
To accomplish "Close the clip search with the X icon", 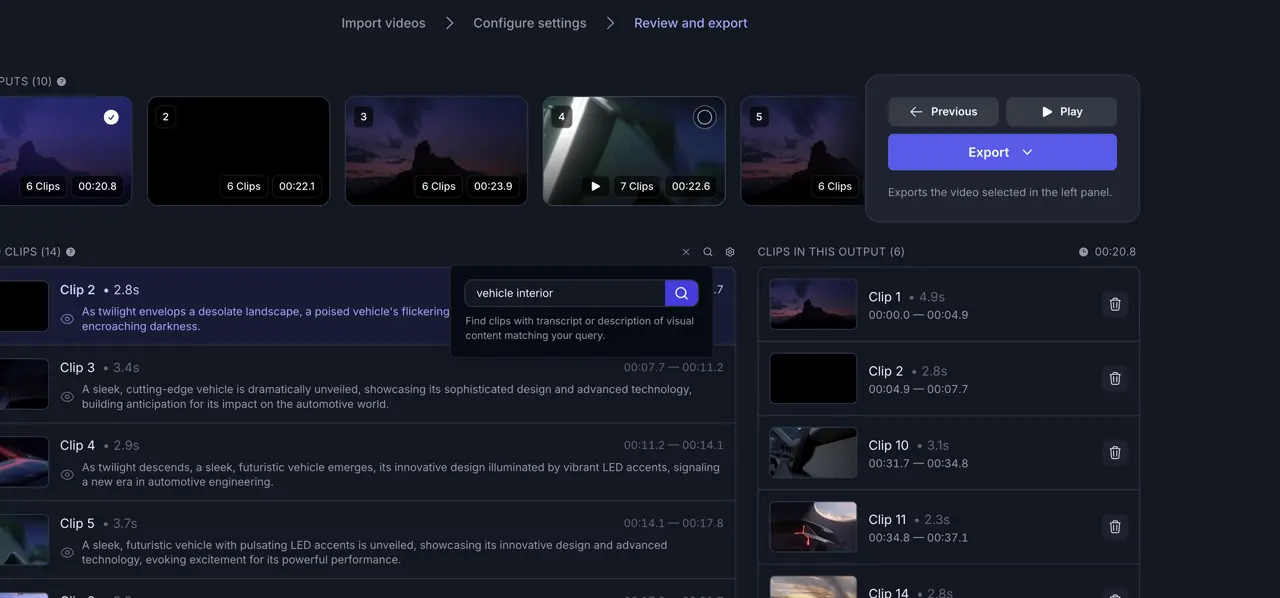I will (686, 252).
